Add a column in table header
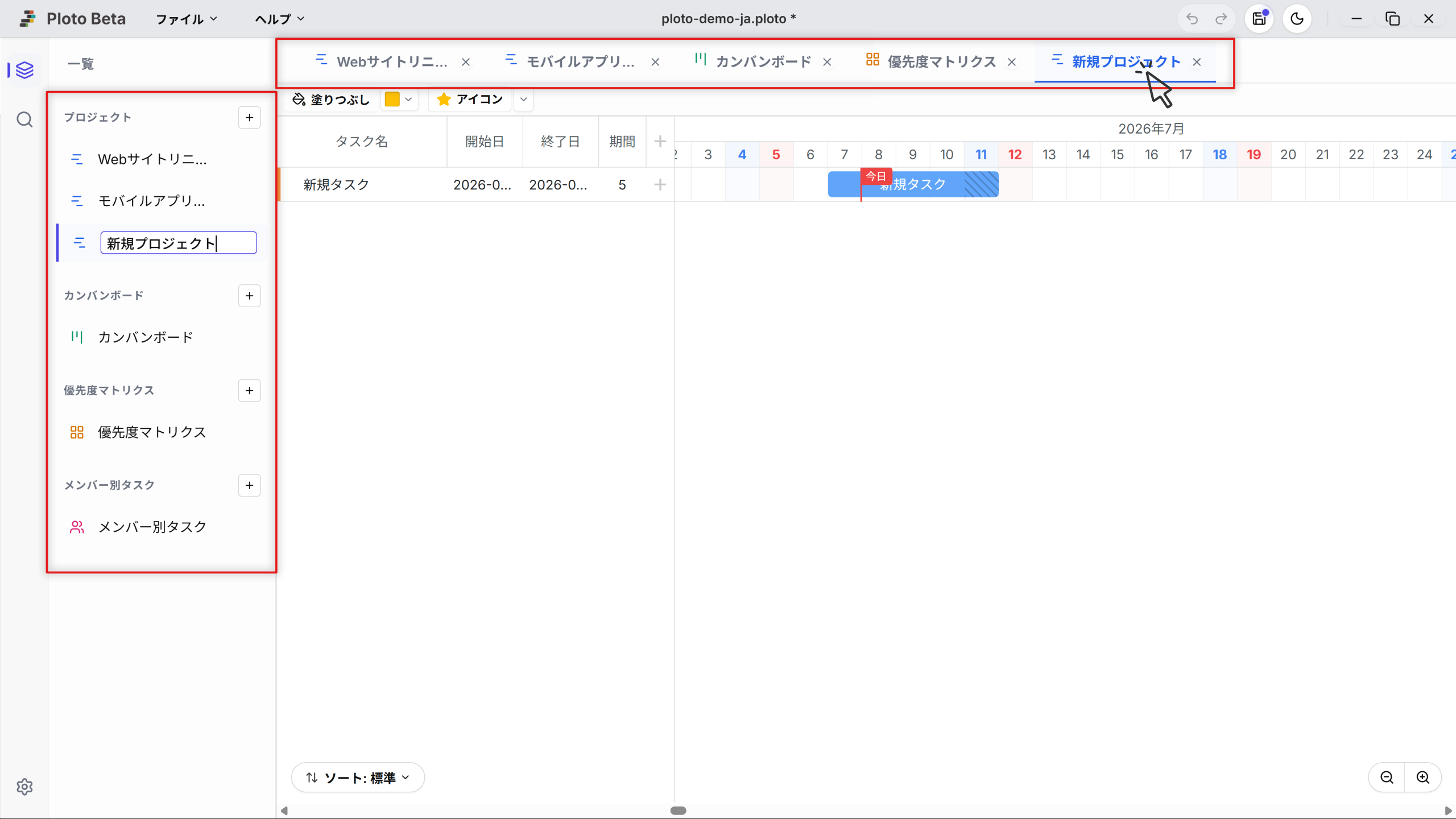The width and height of the screenshot is (1456, 819). 660,141
